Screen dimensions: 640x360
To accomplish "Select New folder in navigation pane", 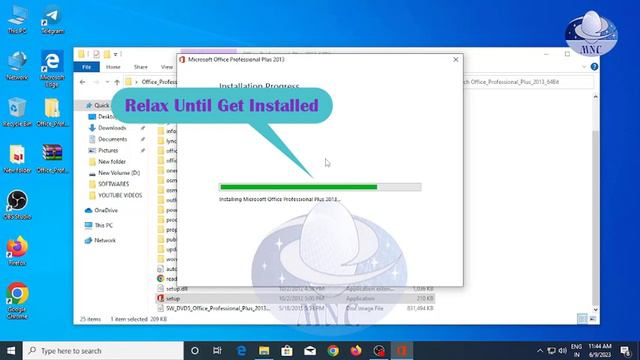I will coord(111,162).
